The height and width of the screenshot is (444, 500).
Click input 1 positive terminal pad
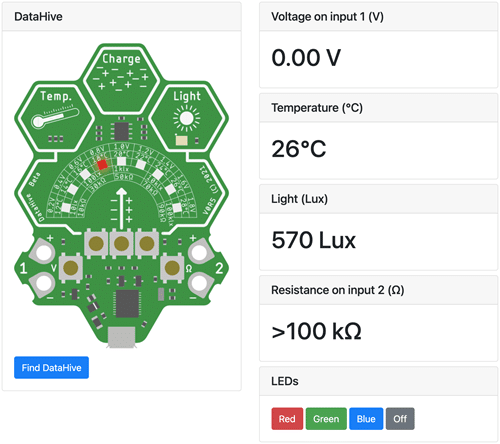point(44,252)
